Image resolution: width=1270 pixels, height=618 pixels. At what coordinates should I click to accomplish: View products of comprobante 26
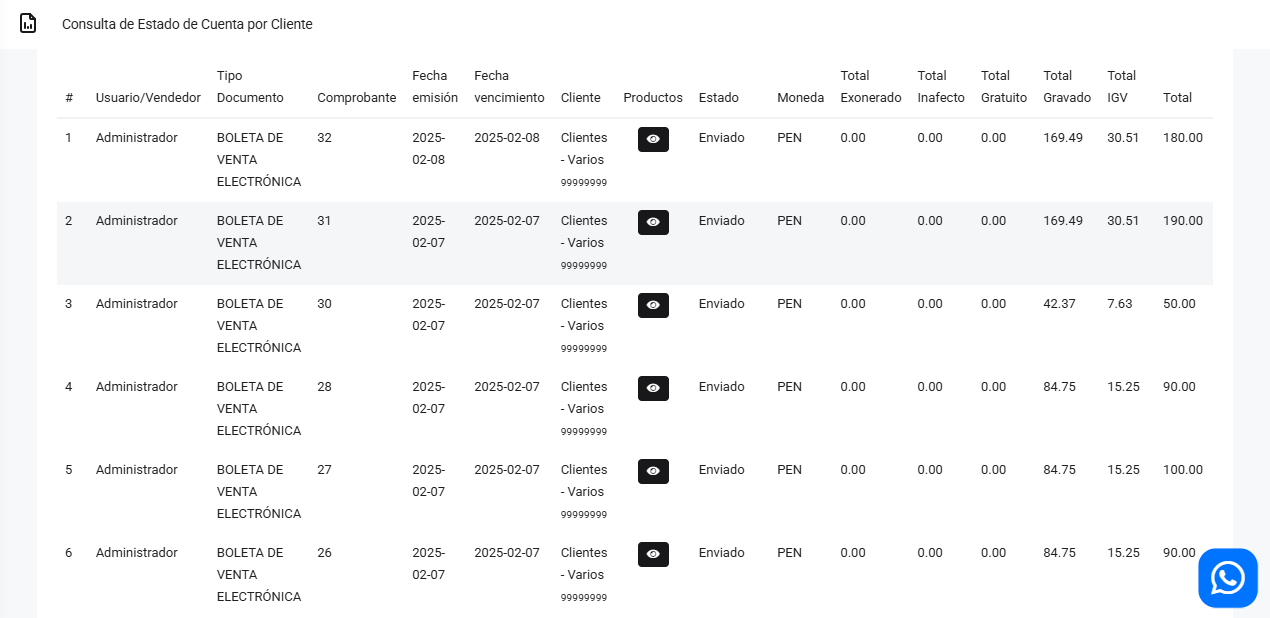[x=653, y=554]
